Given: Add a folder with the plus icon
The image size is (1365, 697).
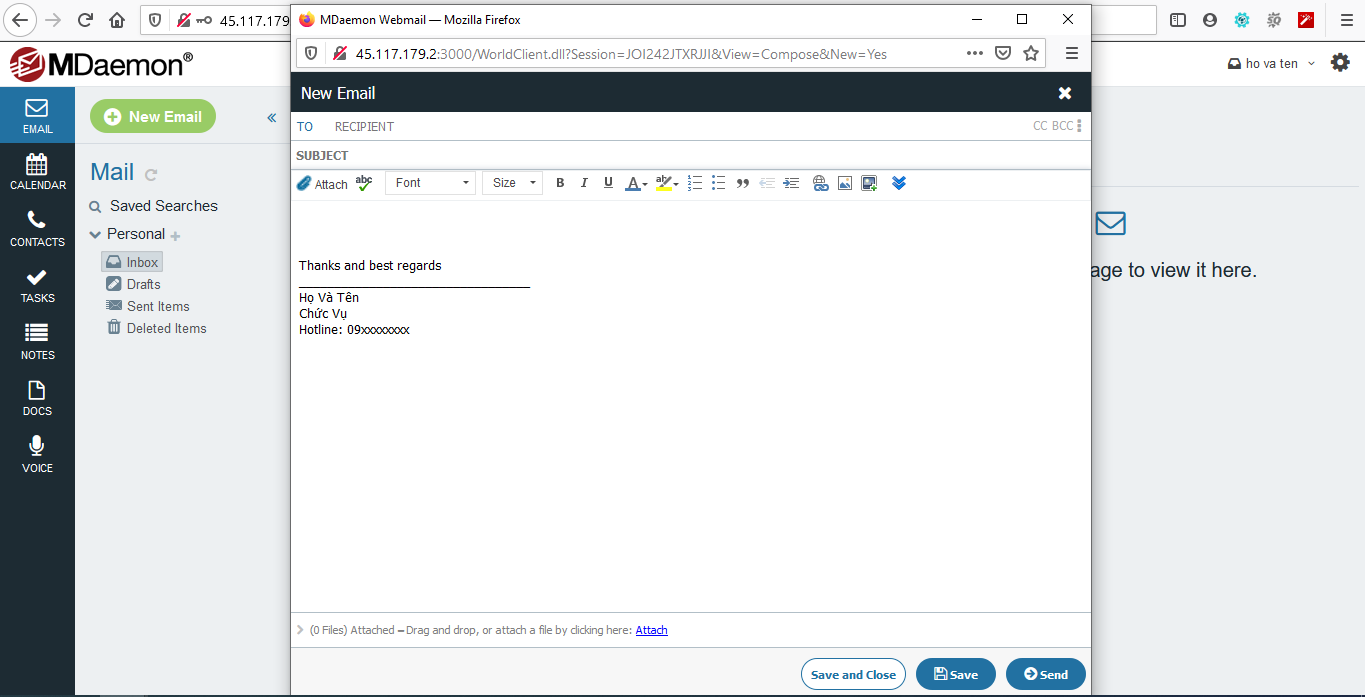Looking at the screenshot, I should tap(175, 236).
